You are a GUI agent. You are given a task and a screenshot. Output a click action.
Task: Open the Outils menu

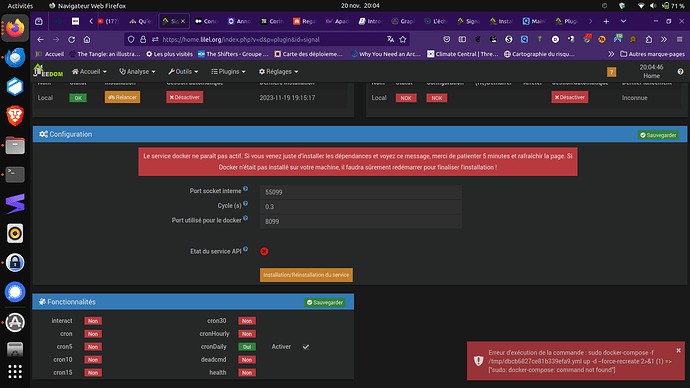coord(183,72)
